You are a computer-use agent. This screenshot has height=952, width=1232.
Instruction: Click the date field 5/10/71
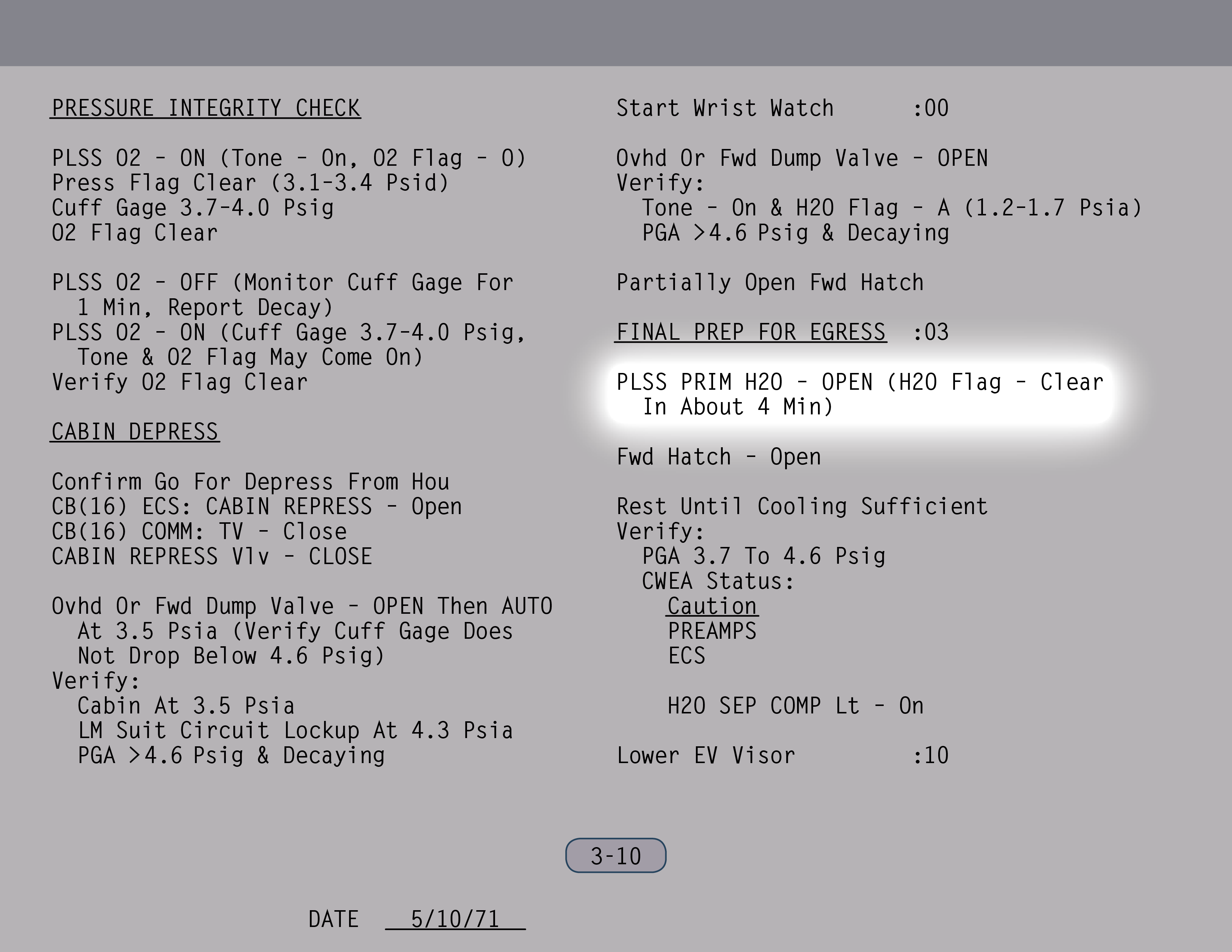[x=455, y=919]
